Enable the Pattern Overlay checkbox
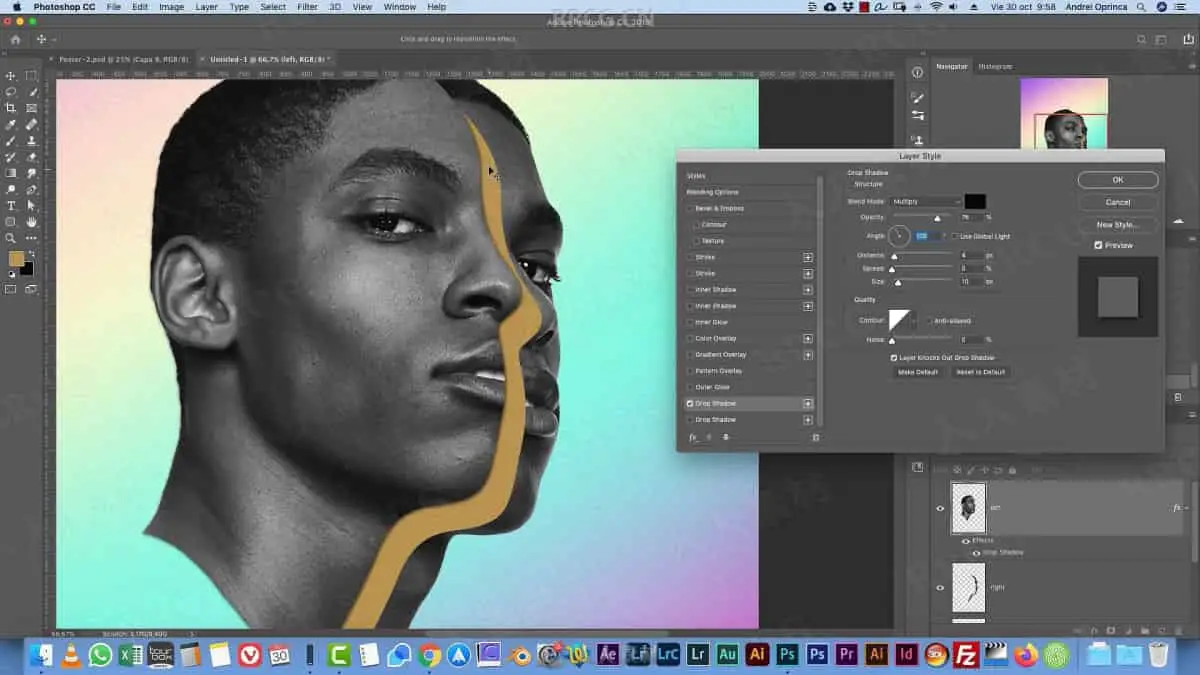The height and width of the screenshot is (675, 1200). [690, 371]
